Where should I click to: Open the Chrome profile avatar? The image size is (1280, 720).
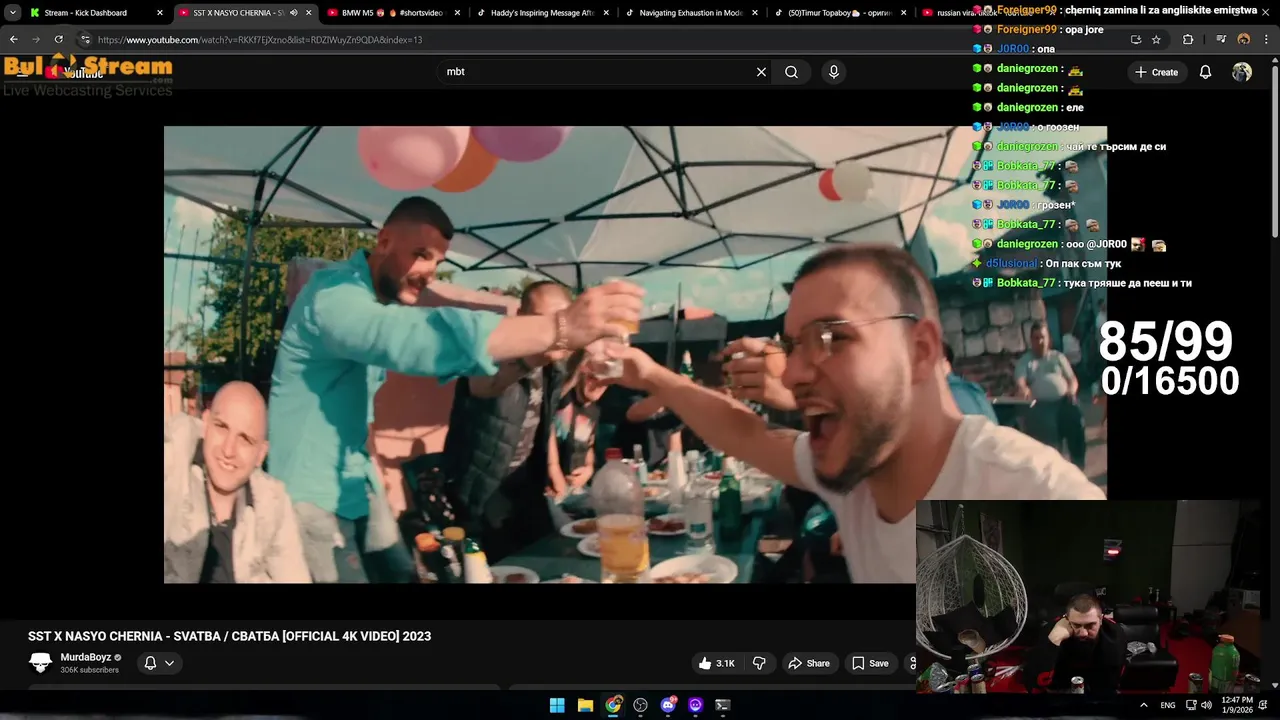[x=1244, y=40]
